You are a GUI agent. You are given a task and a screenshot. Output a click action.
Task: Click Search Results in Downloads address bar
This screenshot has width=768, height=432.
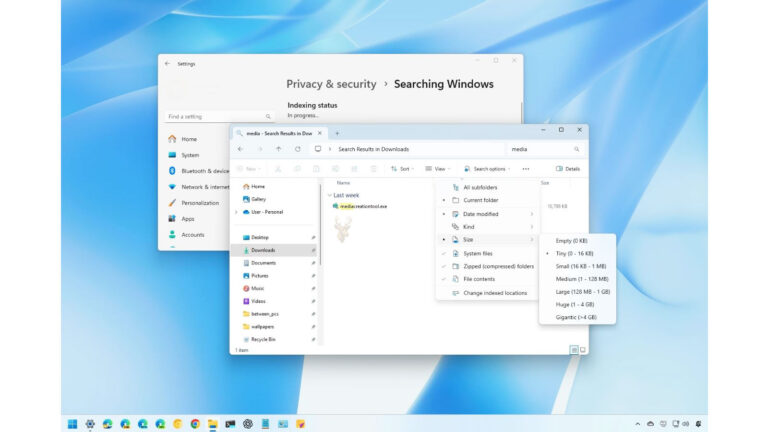373,149
